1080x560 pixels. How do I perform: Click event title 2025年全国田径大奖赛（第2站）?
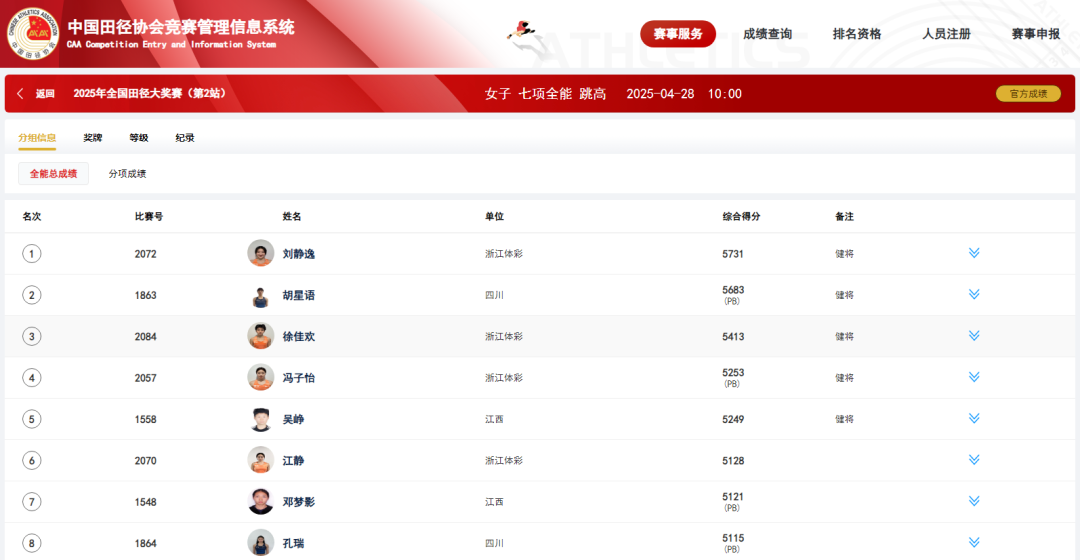click(x=149, y=94)
